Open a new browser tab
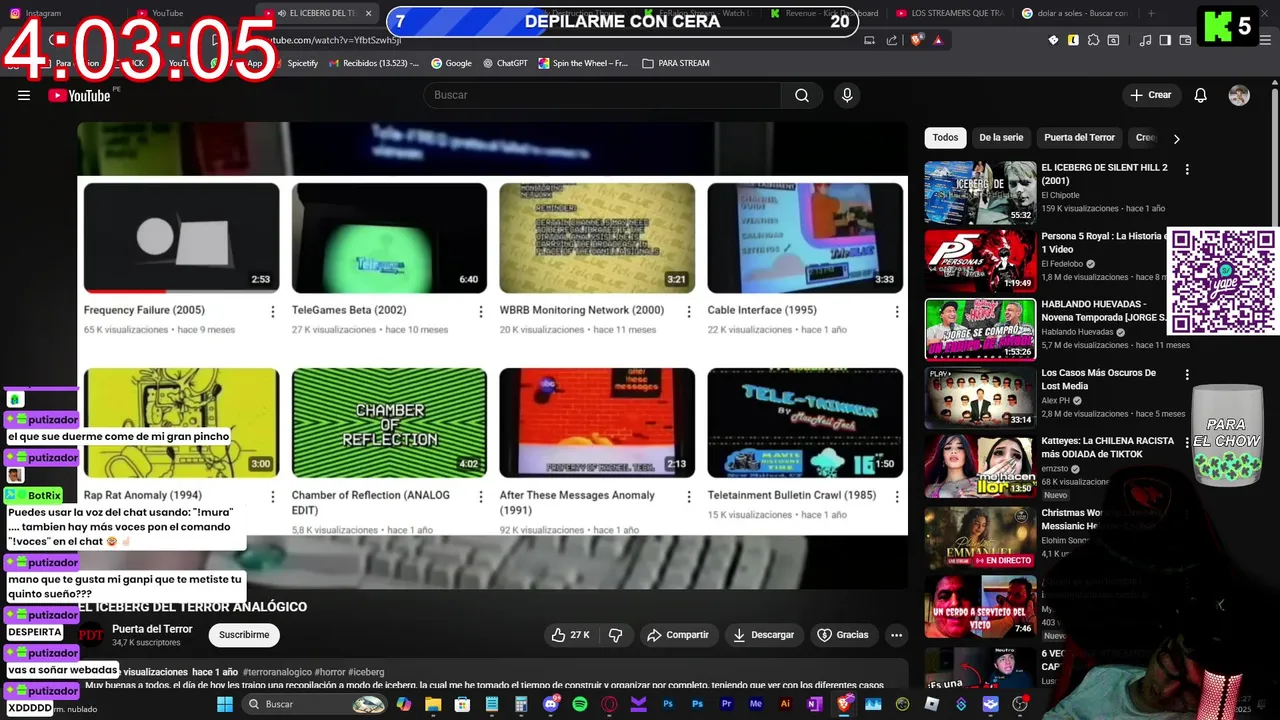1280x720 pixels. pyautogui.click(x=1151, y=13)
